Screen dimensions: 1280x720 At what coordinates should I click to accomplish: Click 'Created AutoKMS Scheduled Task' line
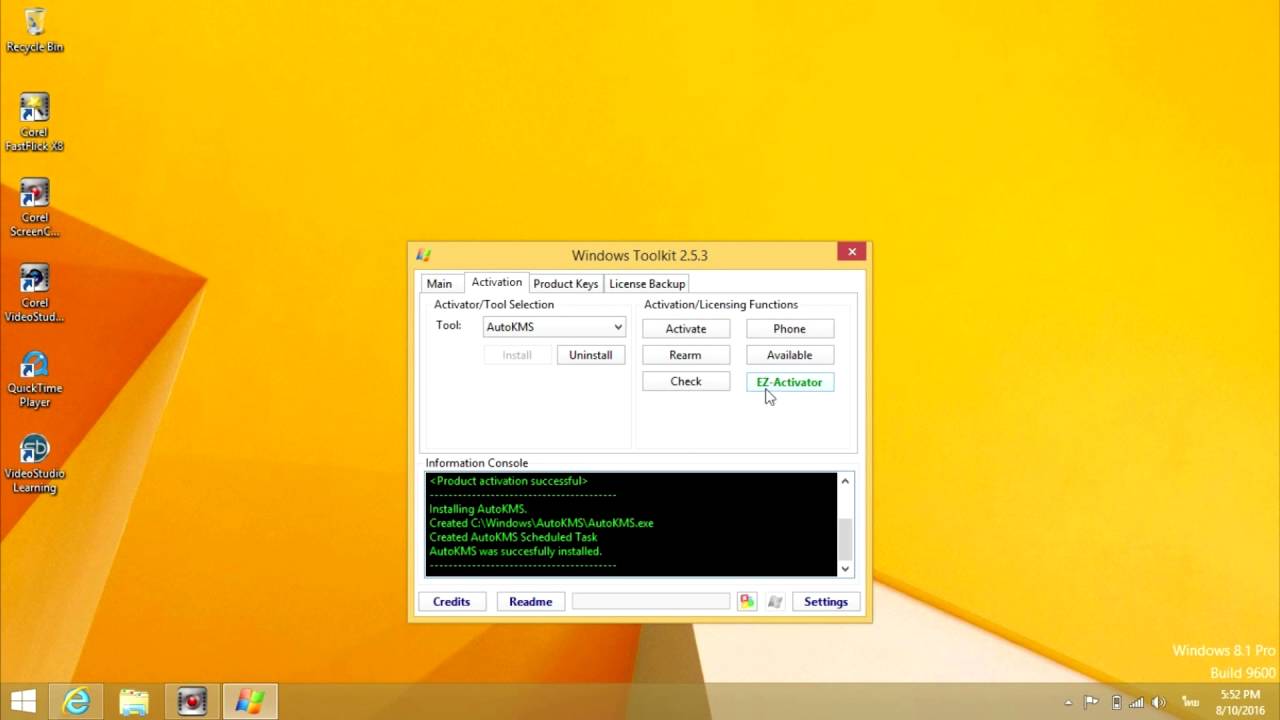click(x=513, y=537)
